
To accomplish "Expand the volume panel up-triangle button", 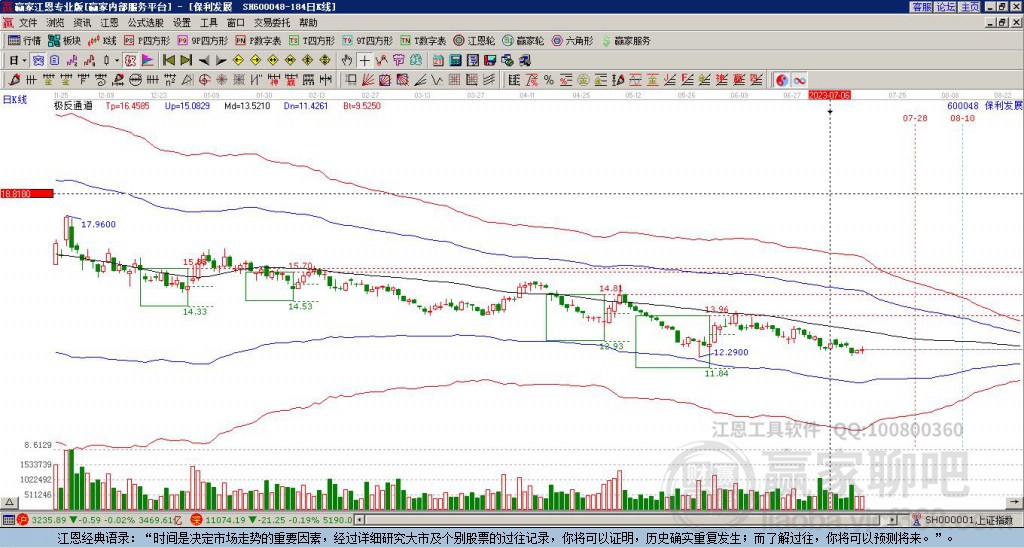I will coord(9,502).
